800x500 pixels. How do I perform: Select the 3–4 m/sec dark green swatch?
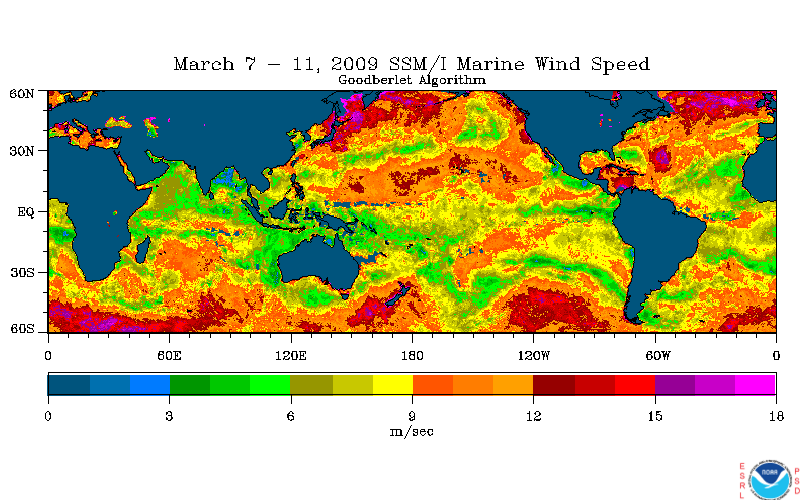[190, 384]
